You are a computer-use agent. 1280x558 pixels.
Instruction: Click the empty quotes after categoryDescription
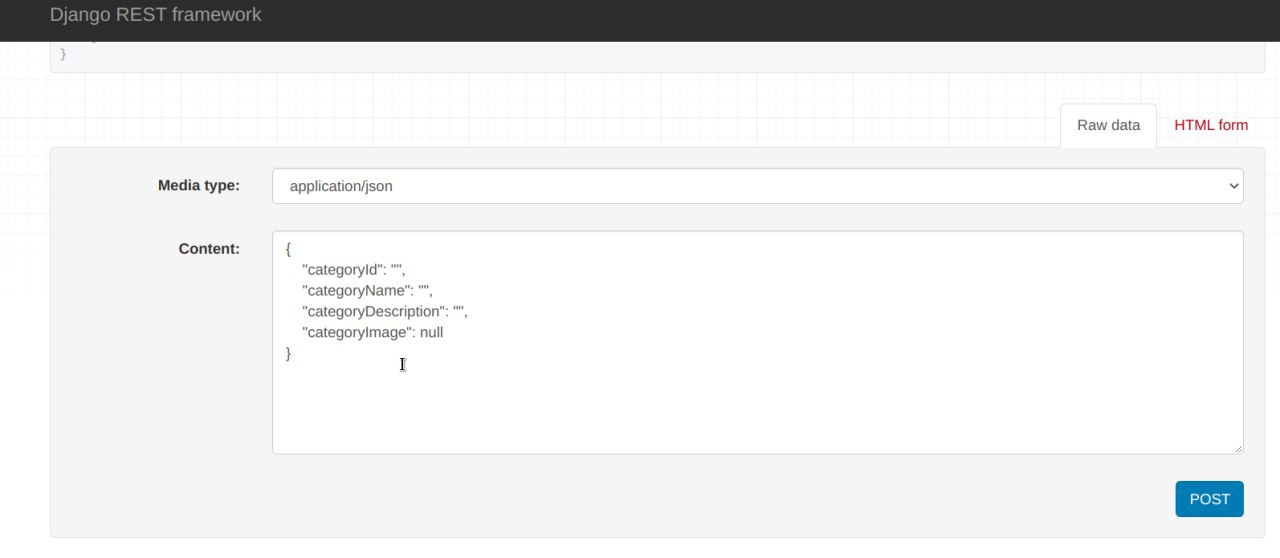pos(458,311)
